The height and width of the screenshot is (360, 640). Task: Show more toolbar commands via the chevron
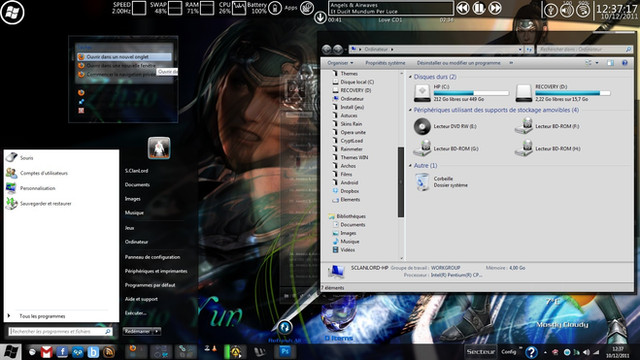511,63
